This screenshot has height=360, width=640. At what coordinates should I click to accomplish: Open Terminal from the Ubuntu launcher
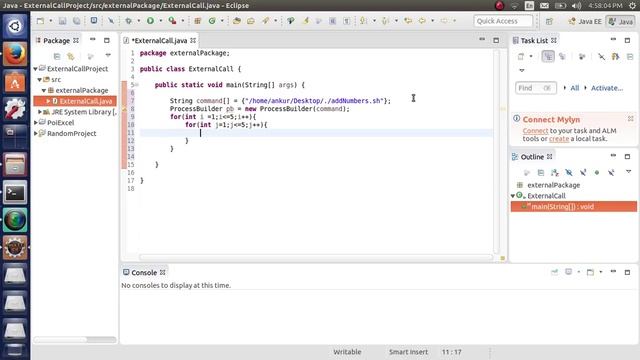[15, 192]
